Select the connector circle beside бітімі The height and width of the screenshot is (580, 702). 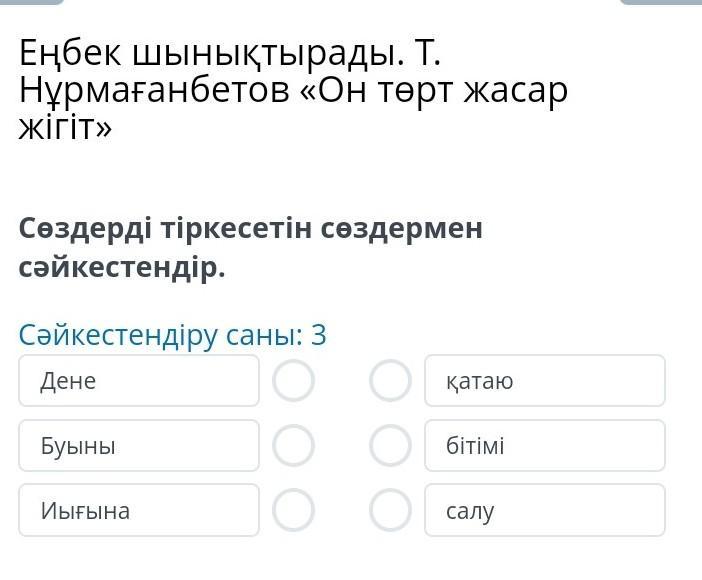coord(390,446)
